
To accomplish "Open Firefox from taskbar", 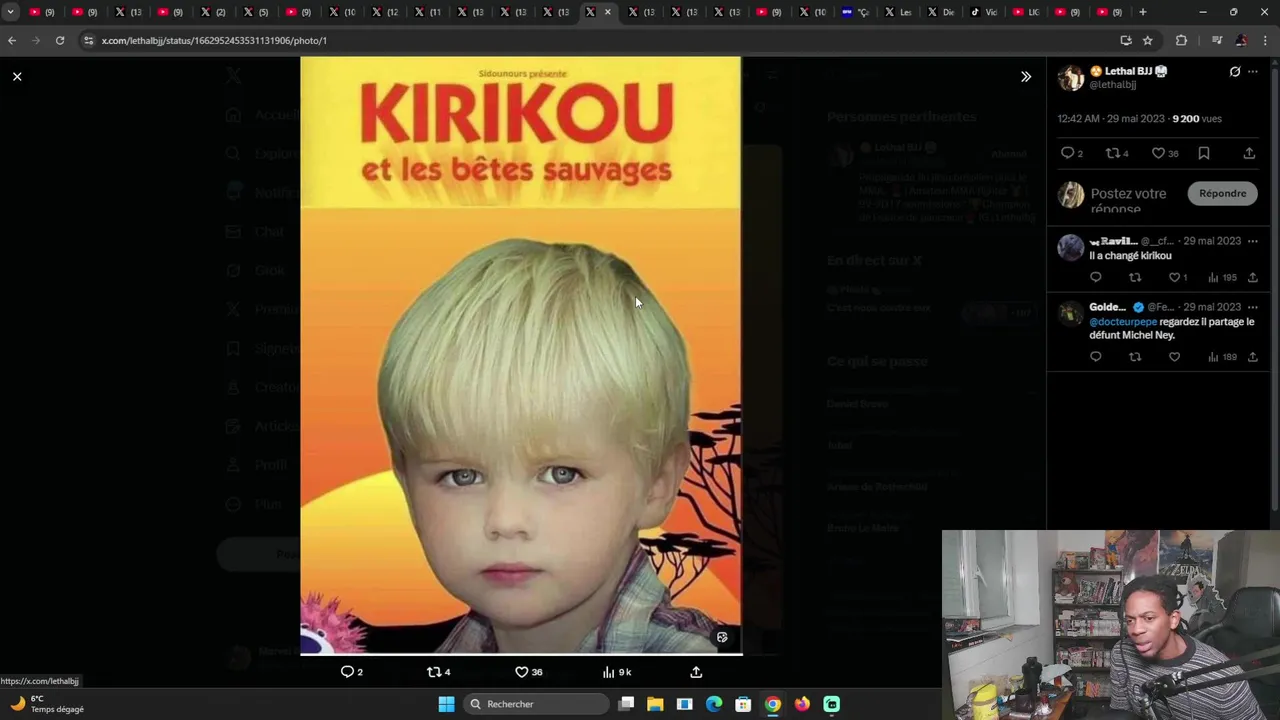I will pos(802,704).
